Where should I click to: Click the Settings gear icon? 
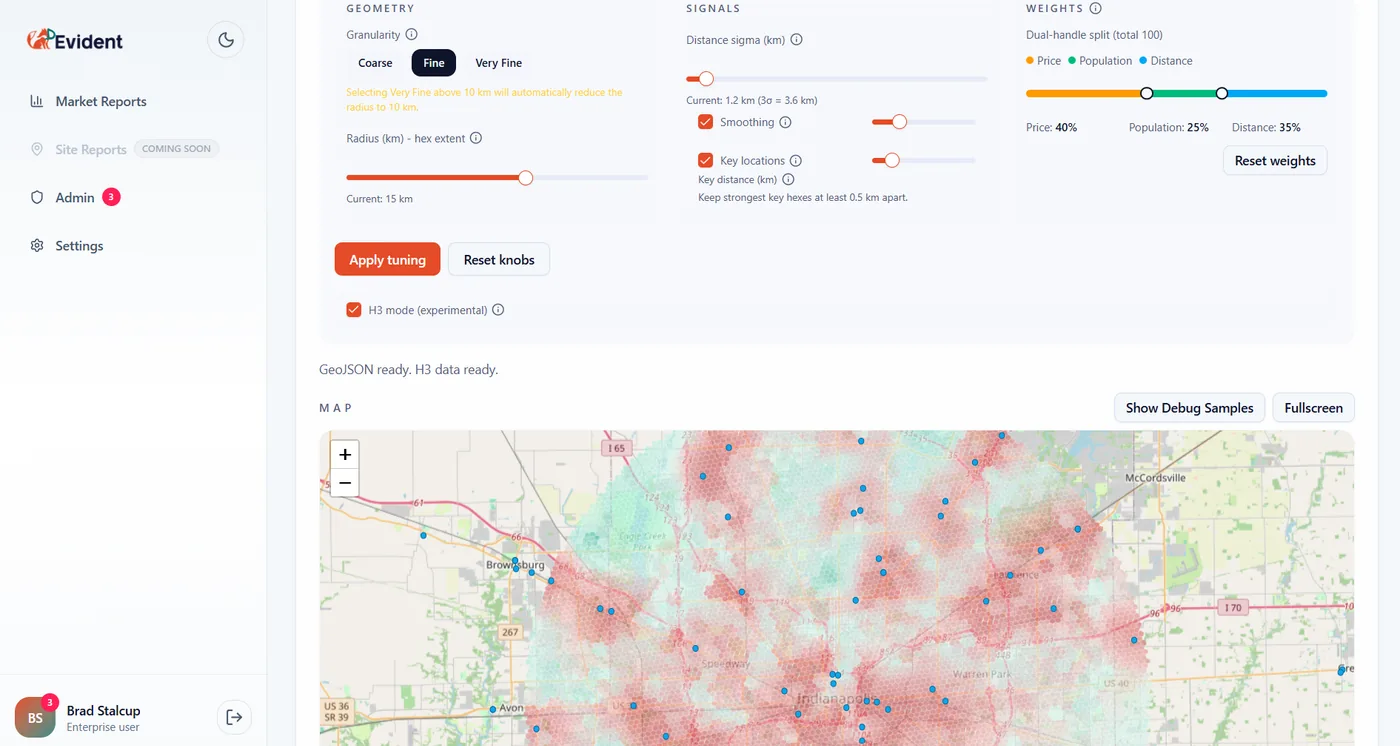pyautogui.click(x=37, y=245)
